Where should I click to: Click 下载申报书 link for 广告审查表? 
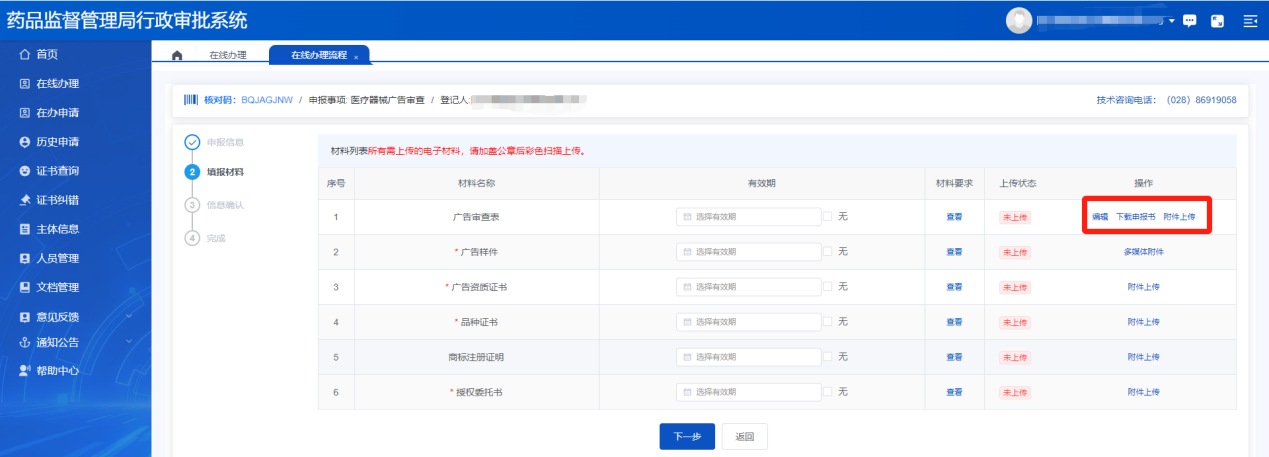pos(1135,217)
